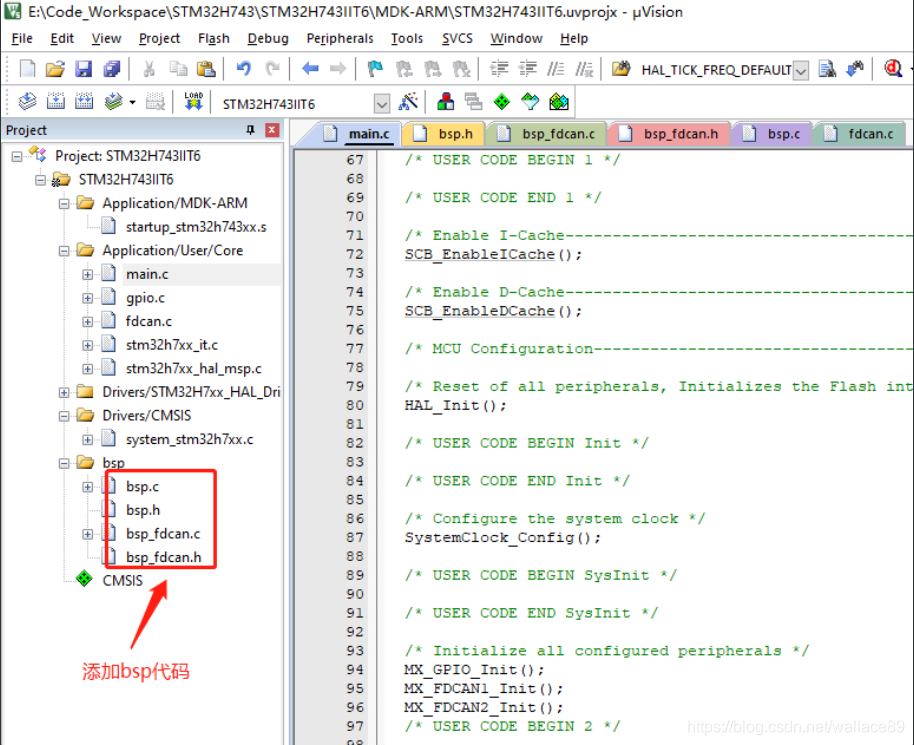Cut selection with the scissors icon
Image resolution: width=914 pixels, height=745 pixels.
tap(149, 69)
